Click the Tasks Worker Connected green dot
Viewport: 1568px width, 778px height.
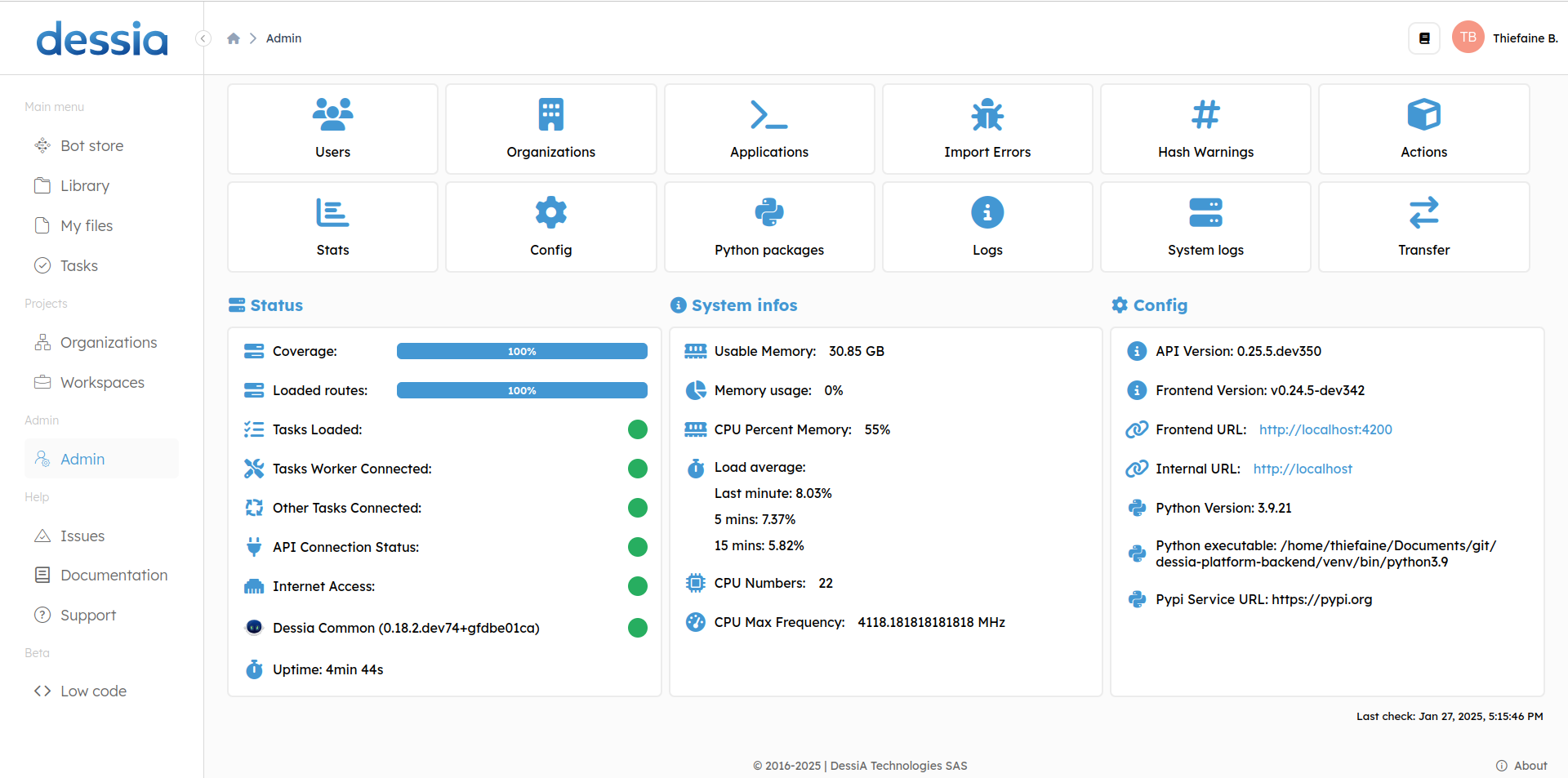coord(638,469)
